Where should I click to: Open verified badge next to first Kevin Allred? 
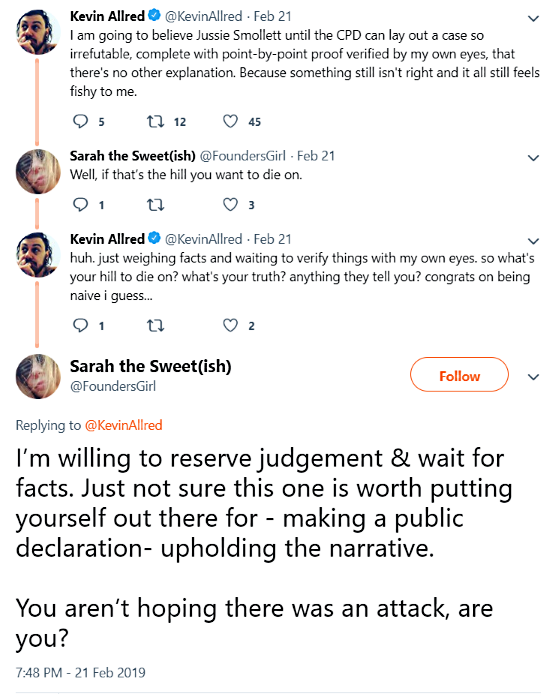click(x=154, y=15)
